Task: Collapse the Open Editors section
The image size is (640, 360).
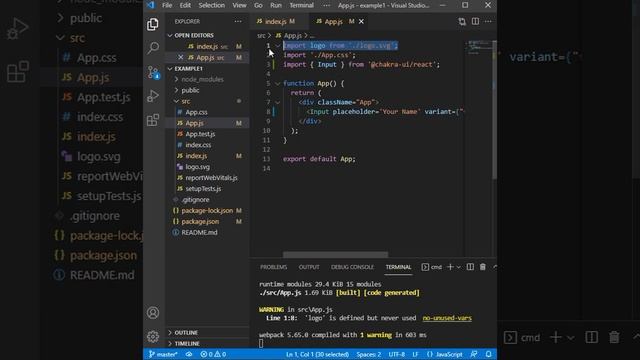Action: tap(194, 36)
